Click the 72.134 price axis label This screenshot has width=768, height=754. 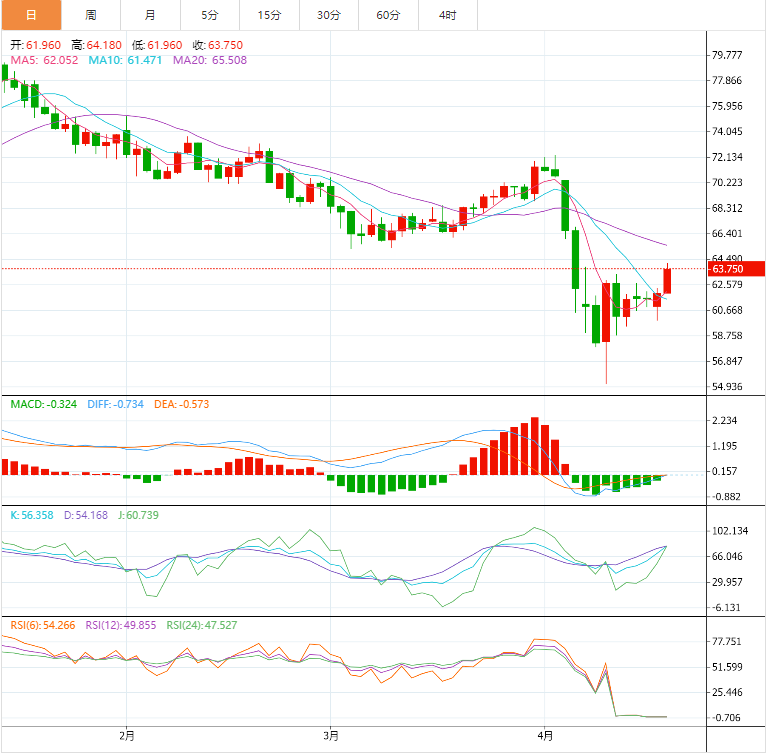(727, 157)
